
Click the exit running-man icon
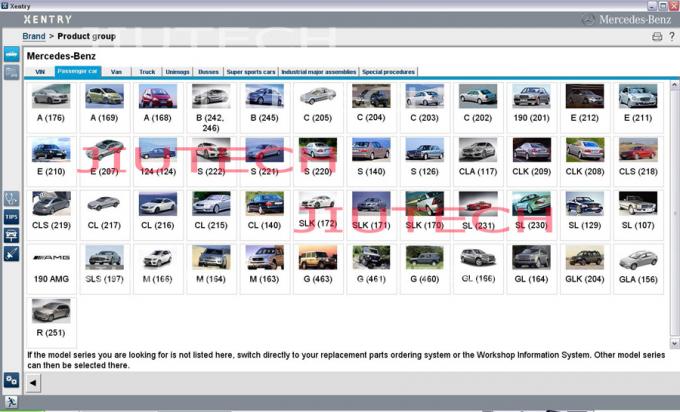[11, 402]
